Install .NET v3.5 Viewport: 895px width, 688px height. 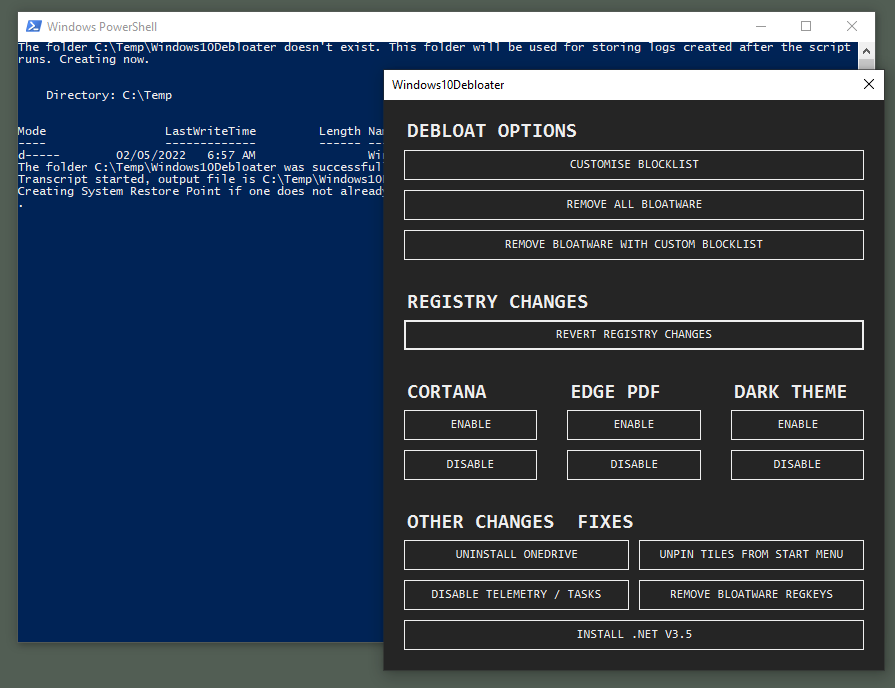click(634, 635)
